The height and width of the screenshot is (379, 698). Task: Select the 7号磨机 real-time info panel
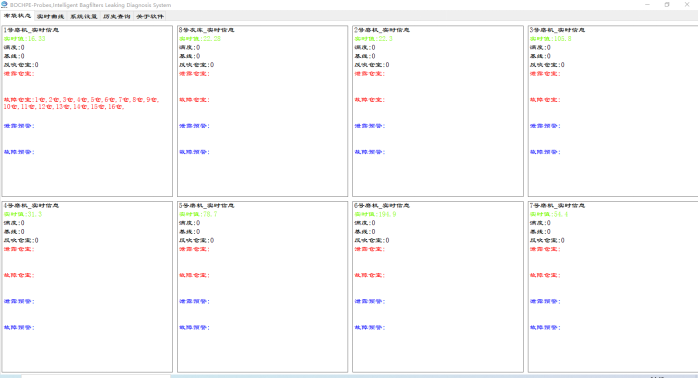coord(613,287)
